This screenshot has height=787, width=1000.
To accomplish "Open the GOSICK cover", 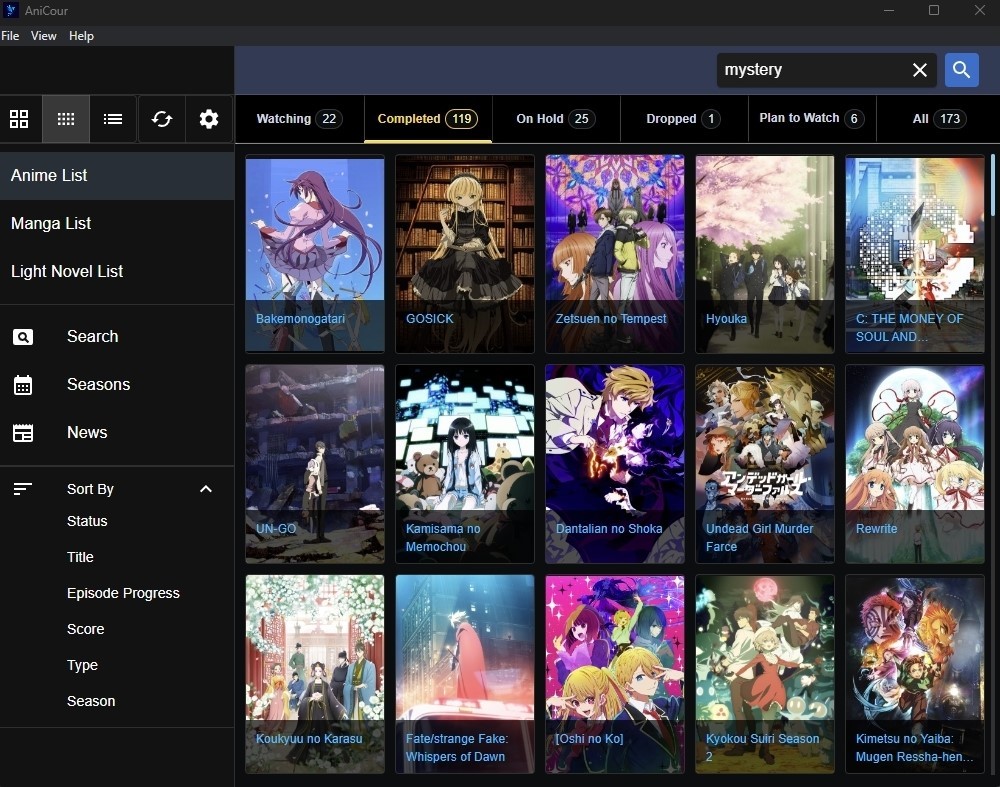I will click(x=465, y=254).
